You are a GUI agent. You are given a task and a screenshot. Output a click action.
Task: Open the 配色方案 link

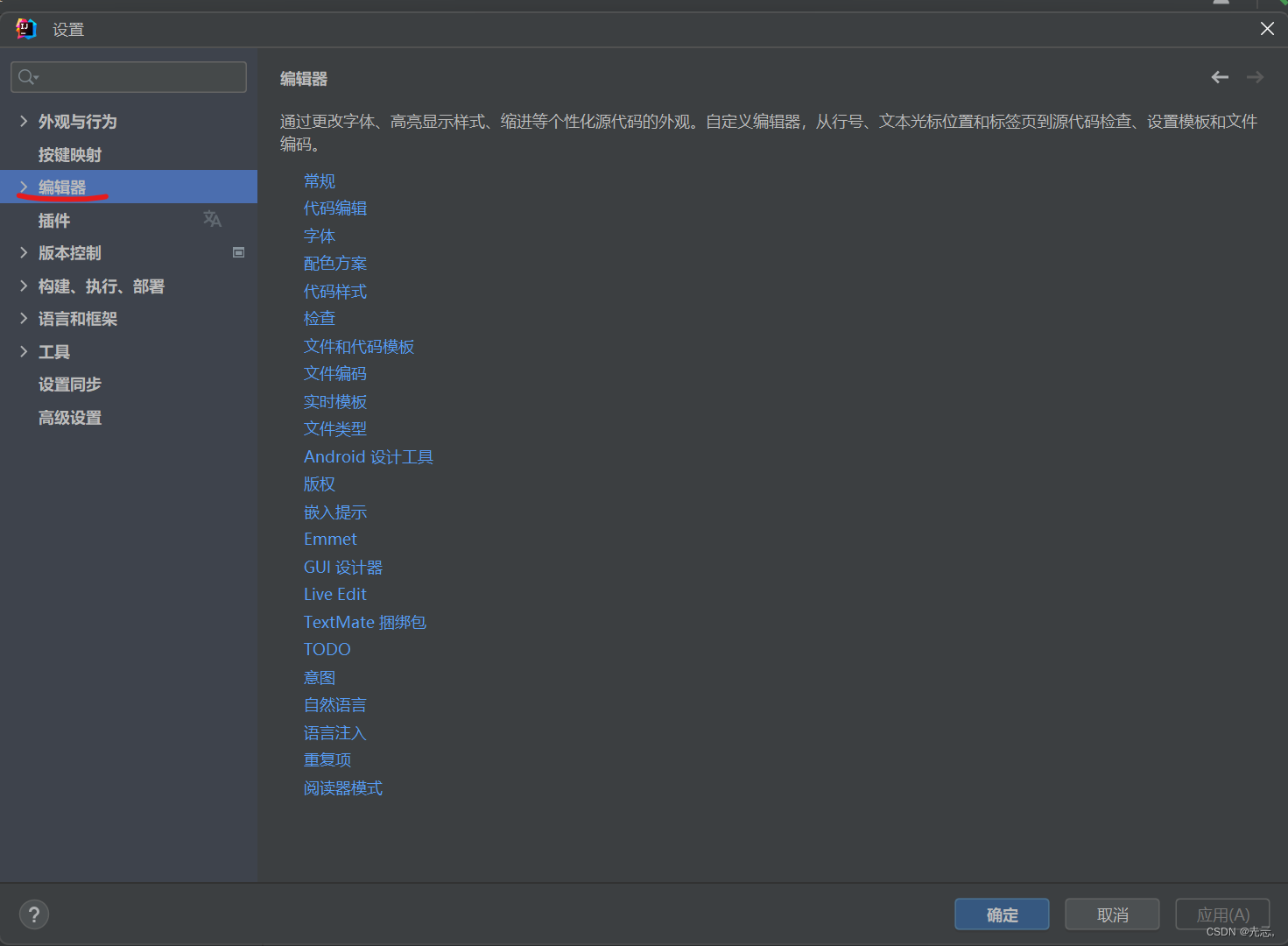pos(335,263)
